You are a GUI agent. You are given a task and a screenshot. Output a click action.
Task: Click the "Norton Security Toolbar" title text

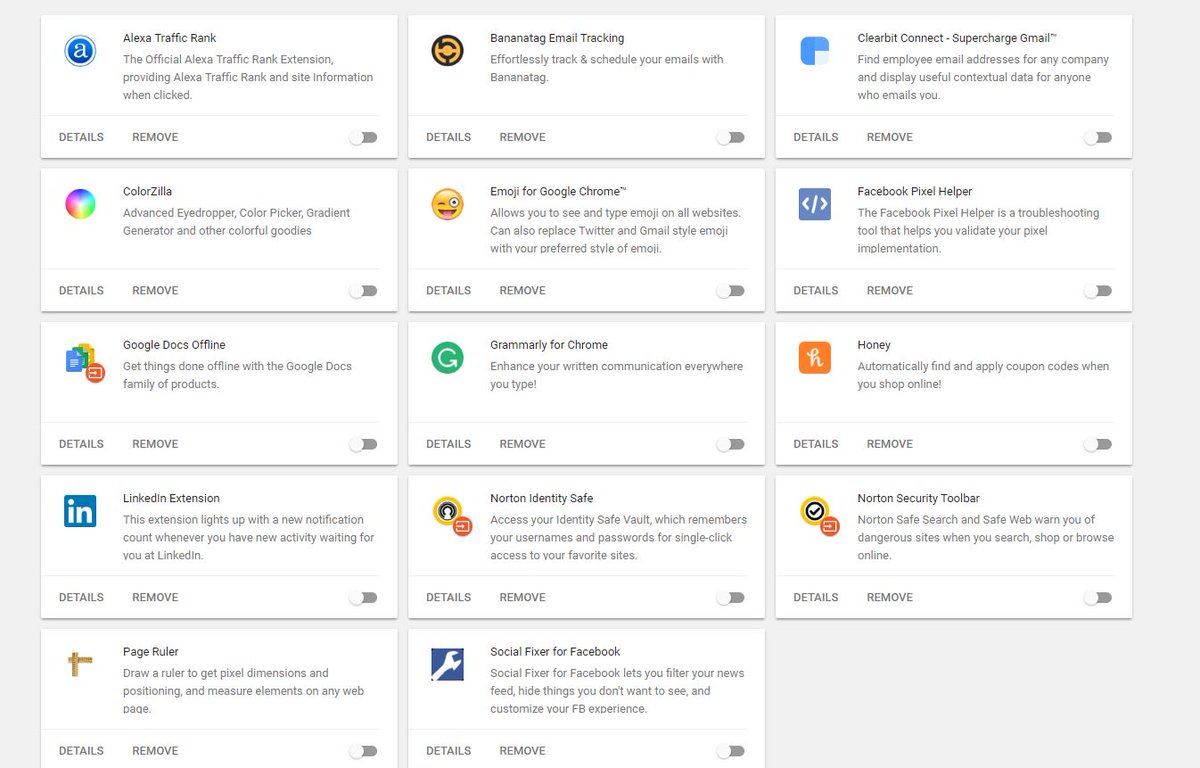[x=918, y=498]
